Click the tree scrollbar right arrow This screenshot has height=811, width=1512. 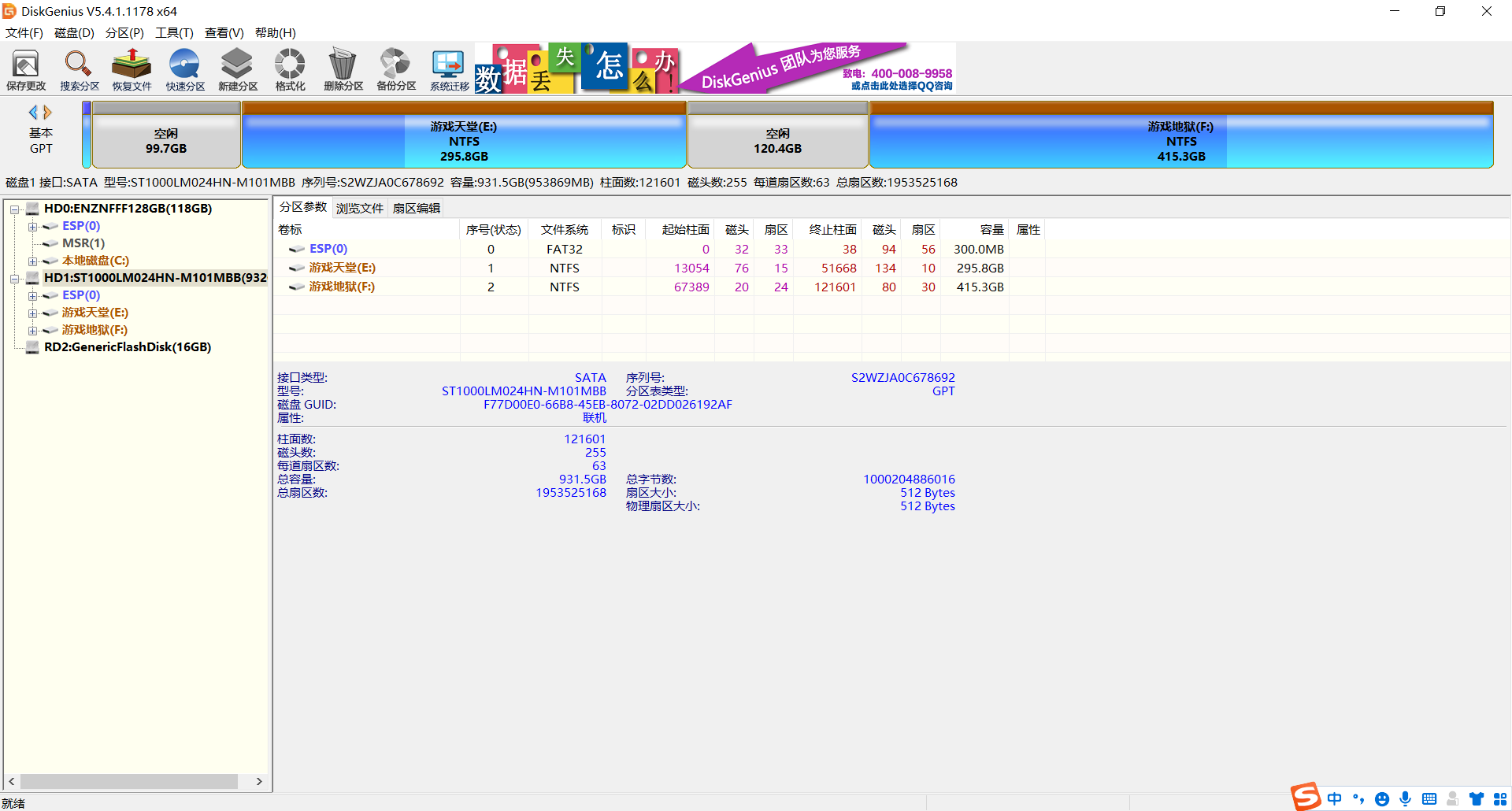point(259,781)
